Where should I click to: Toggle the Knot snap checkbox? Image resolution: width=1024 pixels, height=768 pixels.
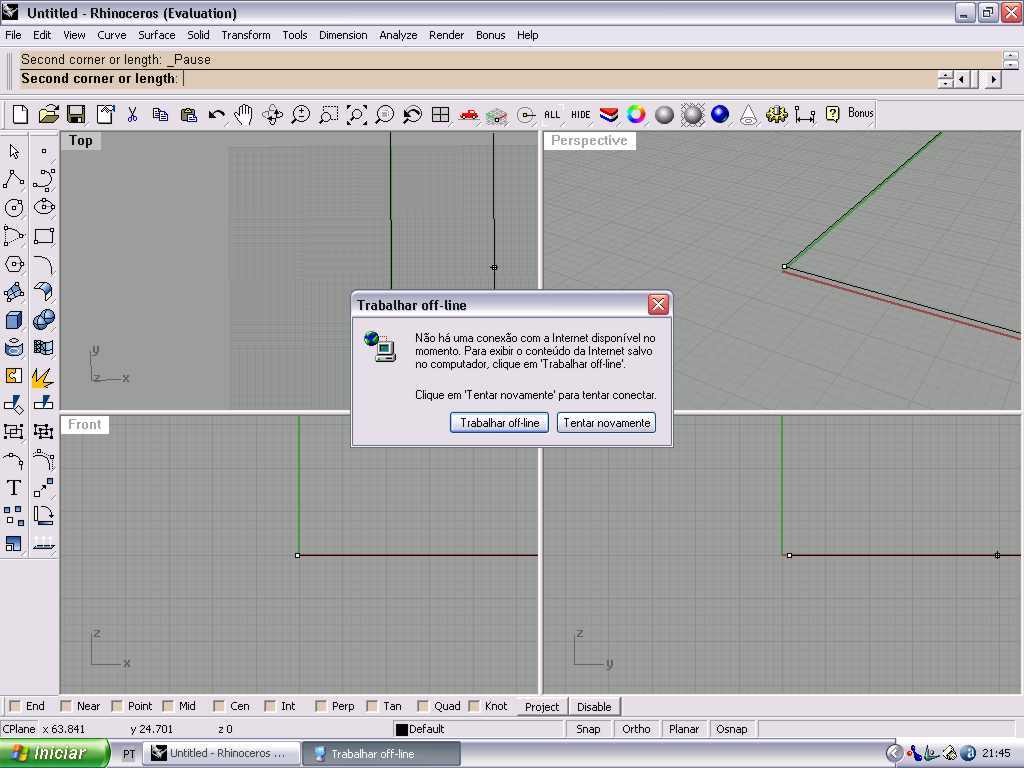(x=474, y=706)
